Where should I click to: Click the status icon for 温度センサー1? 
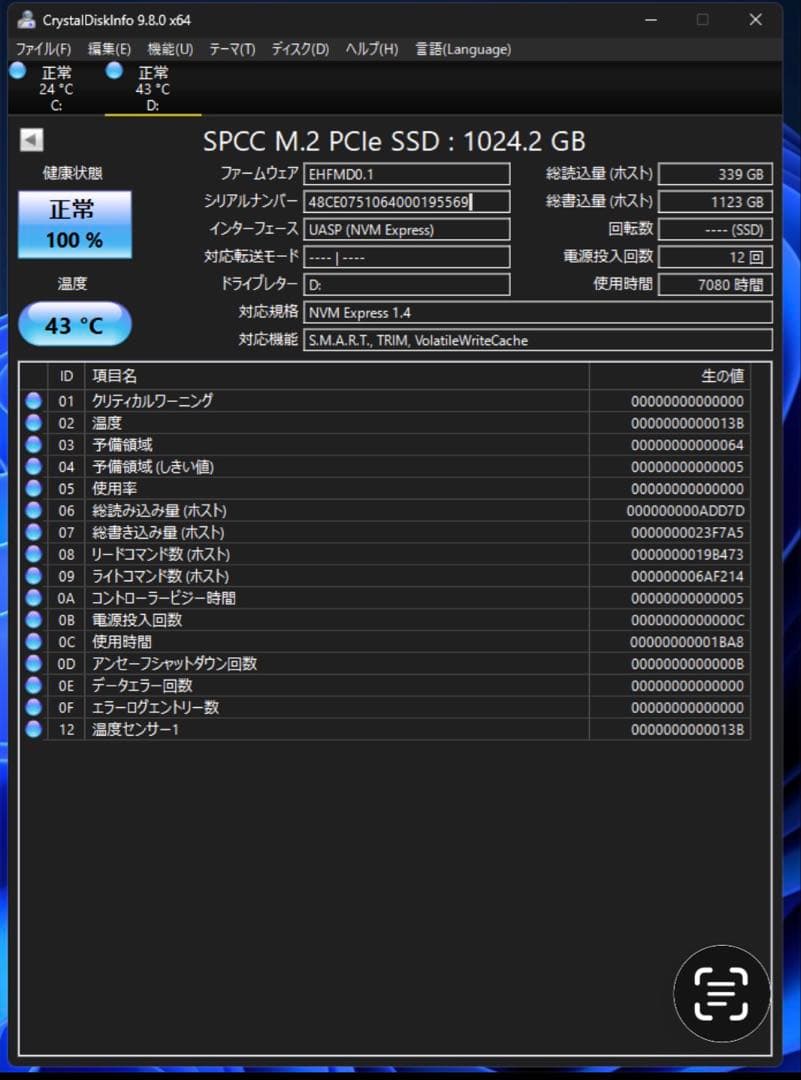[x=33, y=729]
